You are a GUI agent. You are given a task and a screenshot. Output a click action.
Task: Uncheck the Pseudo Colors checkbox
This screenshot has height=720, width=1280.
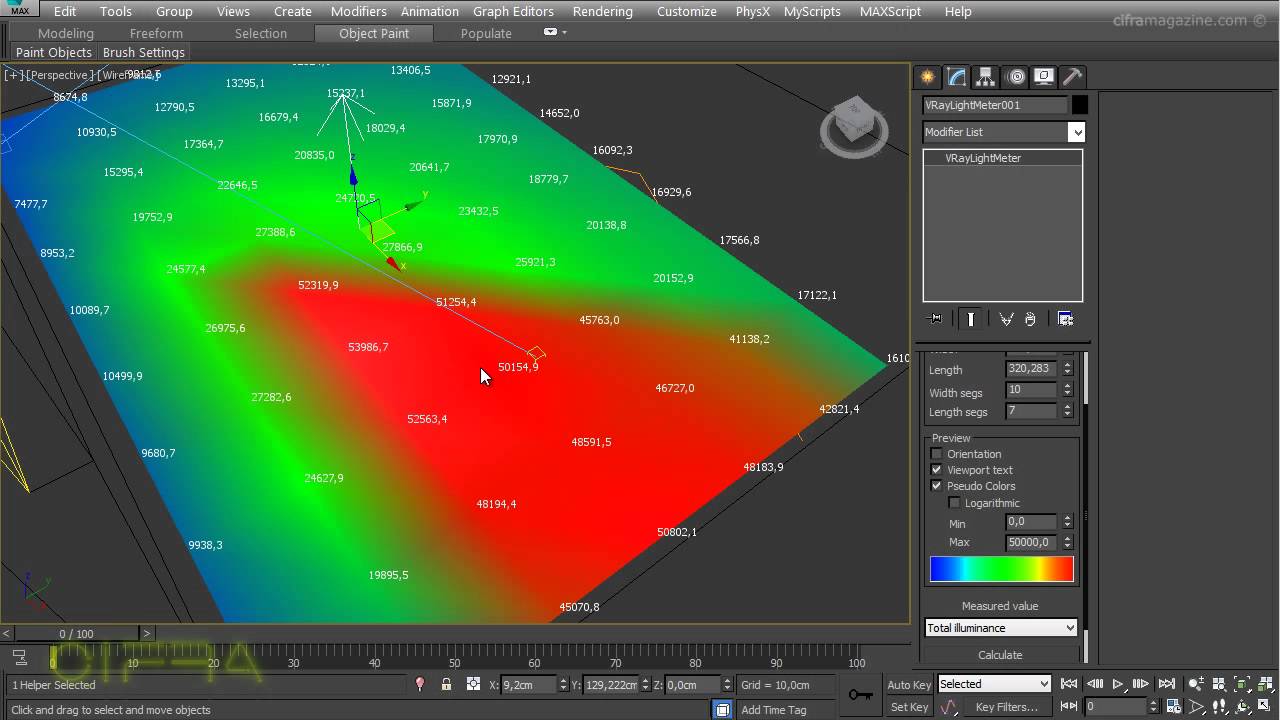click(x=937, y=486)
